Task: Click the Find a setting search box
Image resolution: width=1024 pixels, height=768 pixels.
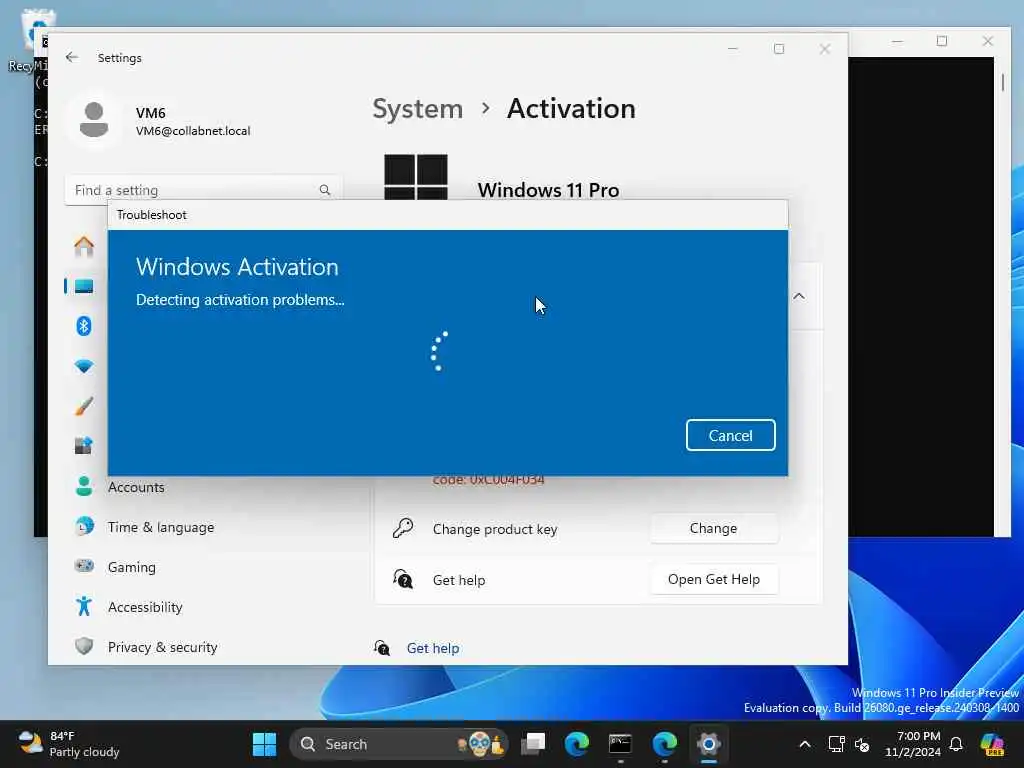Action: point(202,190)
